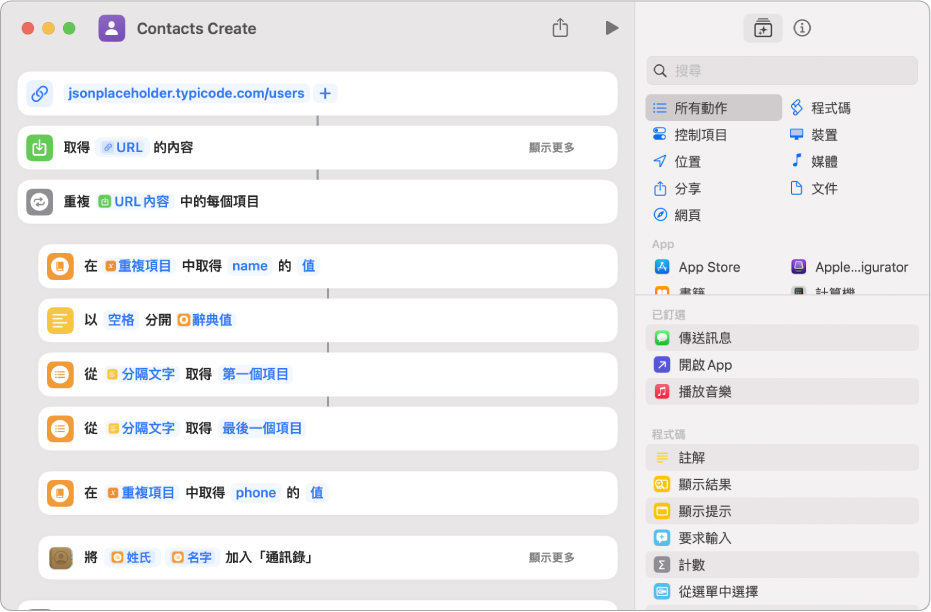Screen dimensions: 931x612
Task: Click the green Get Contents of URL icon
Action: pyautogui.click(x=40, y=147)
